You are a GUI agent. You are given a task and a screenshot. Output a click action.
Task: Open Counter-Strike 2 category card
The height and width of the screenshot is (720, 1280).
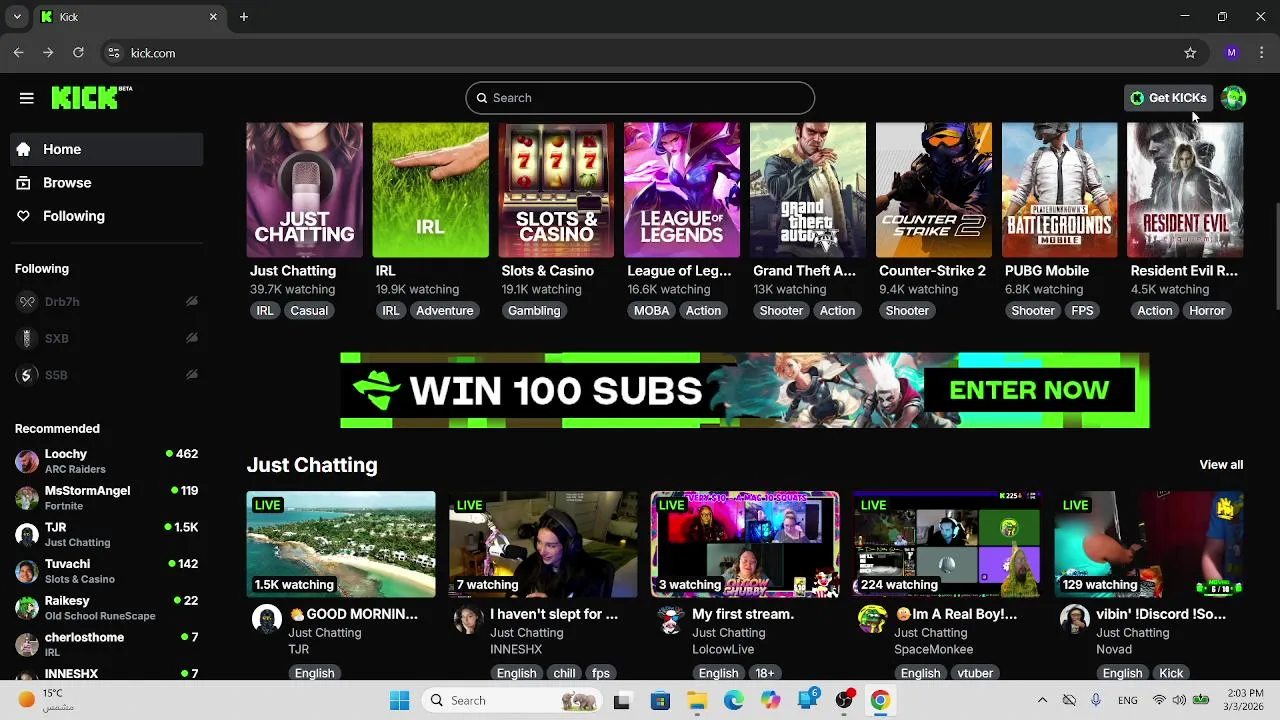[x=934, y=190]
